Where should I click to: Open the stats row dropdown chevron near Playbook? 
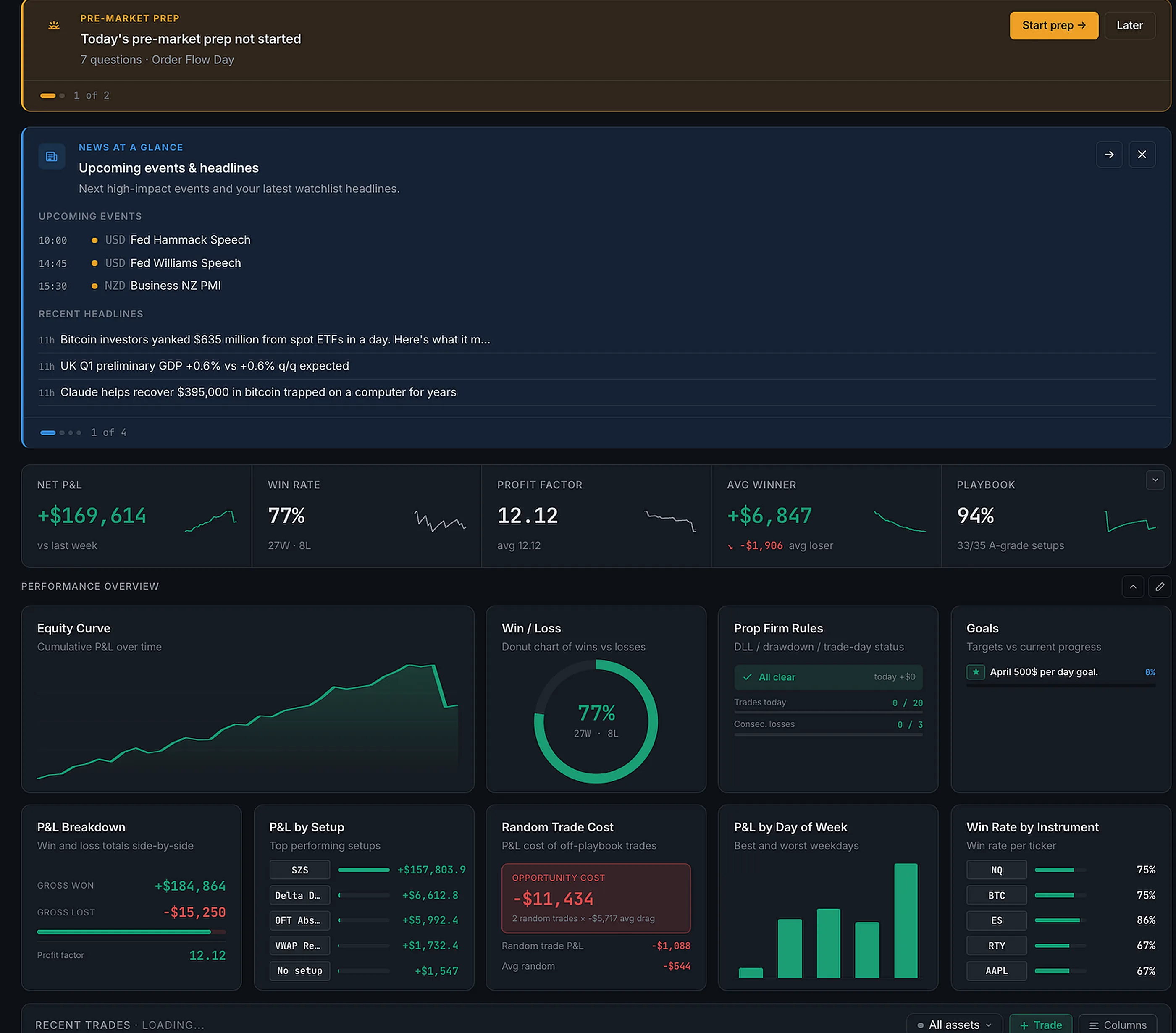[x=1155, y=480]
